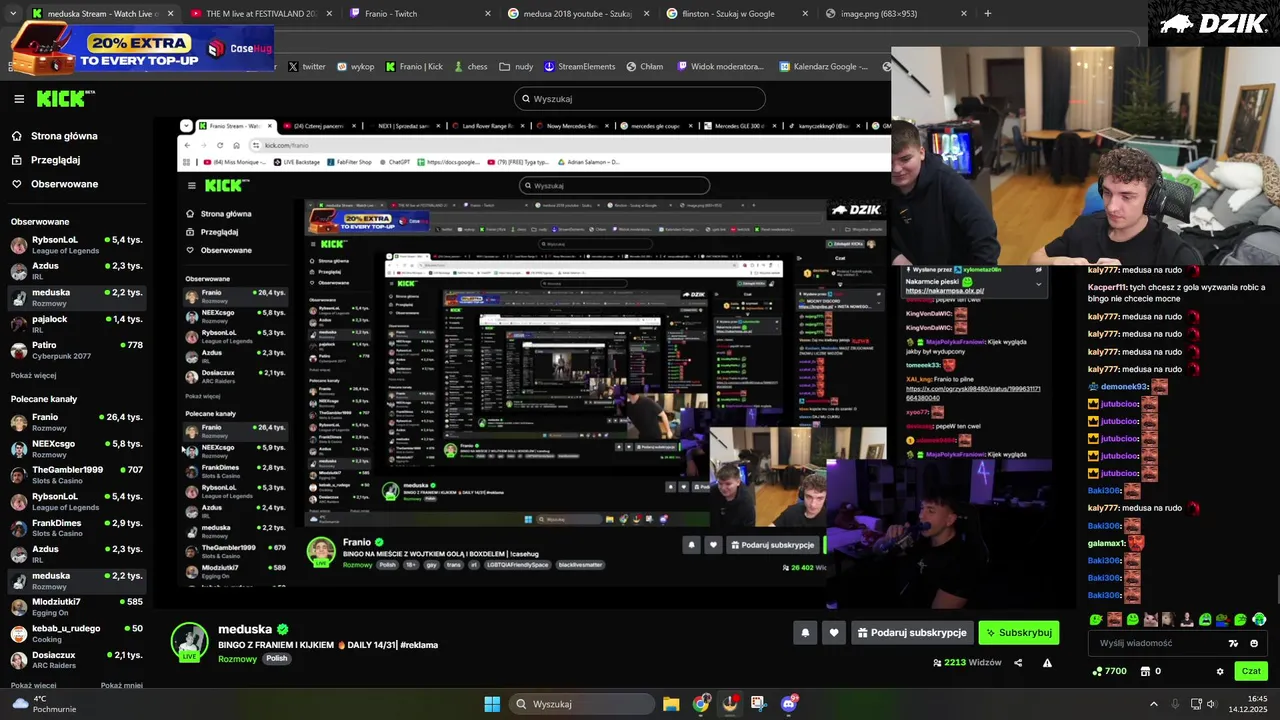This screenshot has width=1280, height=720.
Task: Click Podaruj subskrypcje button
Action: (912, 633)
